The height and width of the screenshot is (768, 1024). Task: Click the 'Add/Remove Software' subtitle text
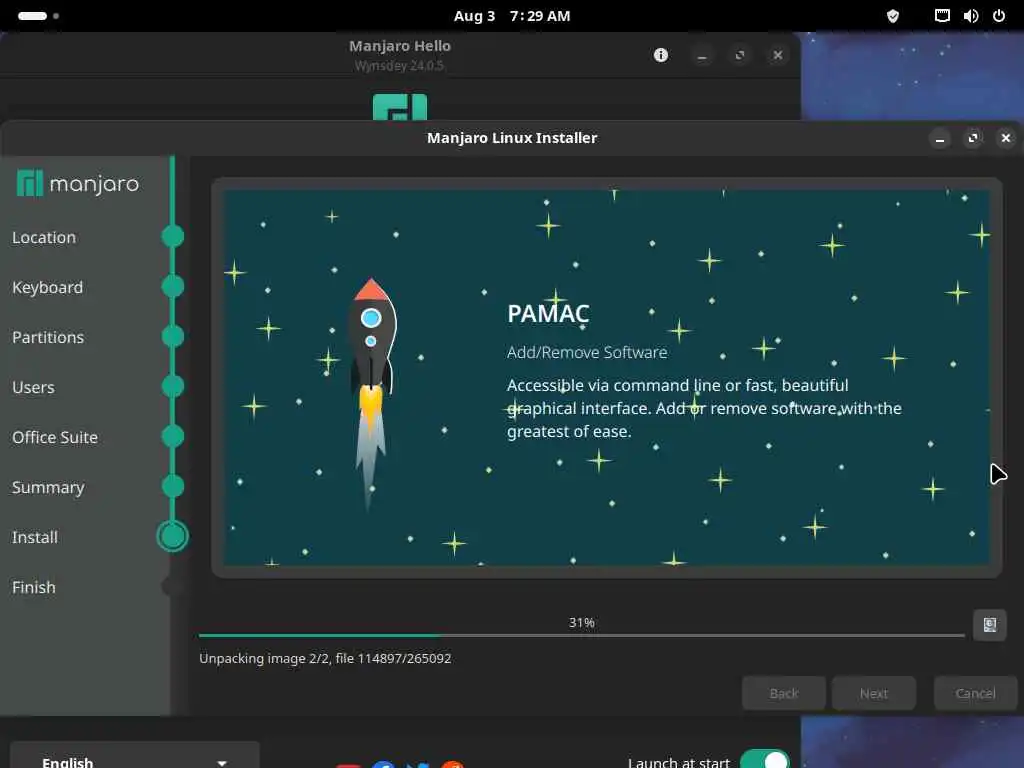(x=587, y=353)
